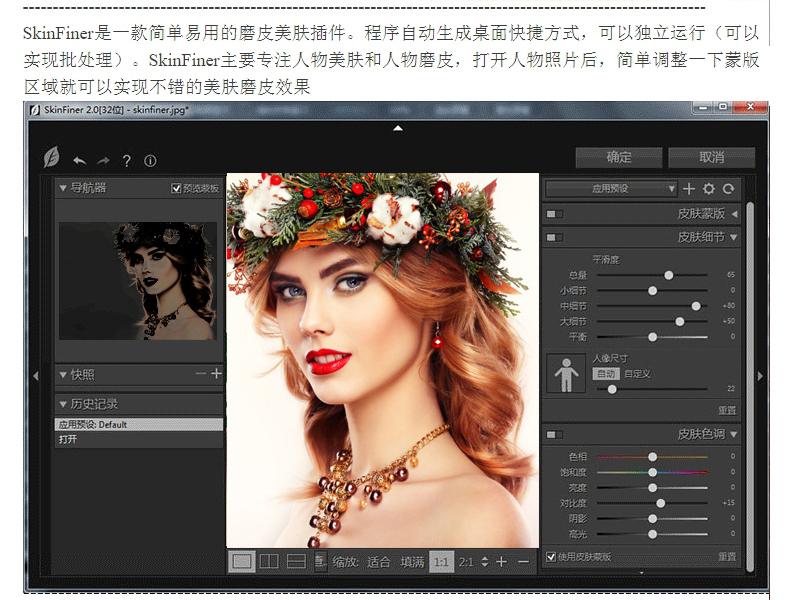The image size is (790, 600).
Task: Click the 总量 smoothness slider handle
Action: coord(669,275)
